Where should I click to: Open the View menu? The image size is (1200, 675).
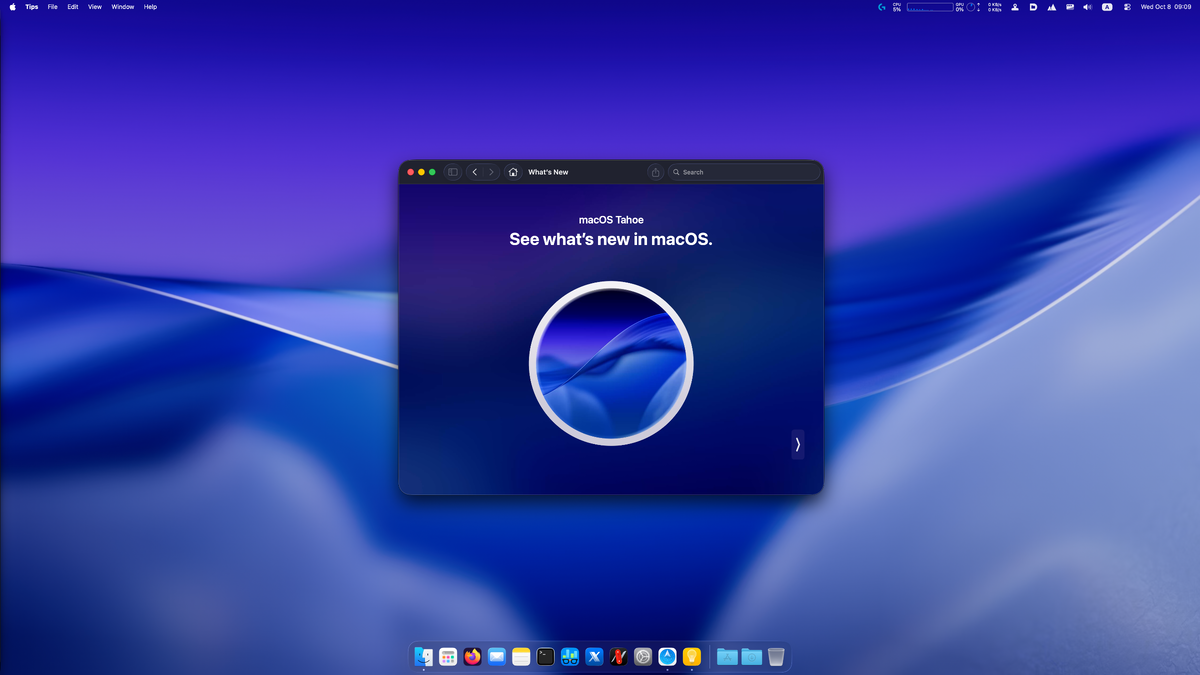pos(95,6)
